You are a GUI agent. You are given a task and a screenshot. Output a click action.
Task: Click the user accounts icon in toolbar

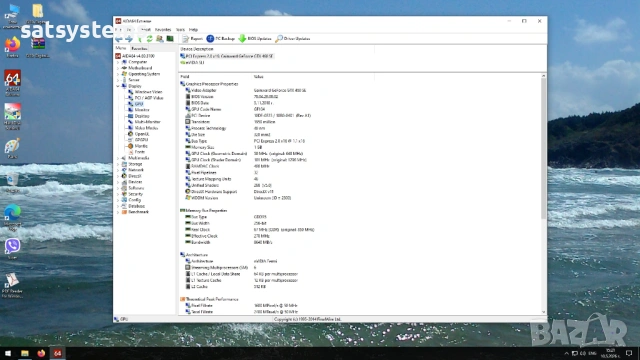point(160,39)
